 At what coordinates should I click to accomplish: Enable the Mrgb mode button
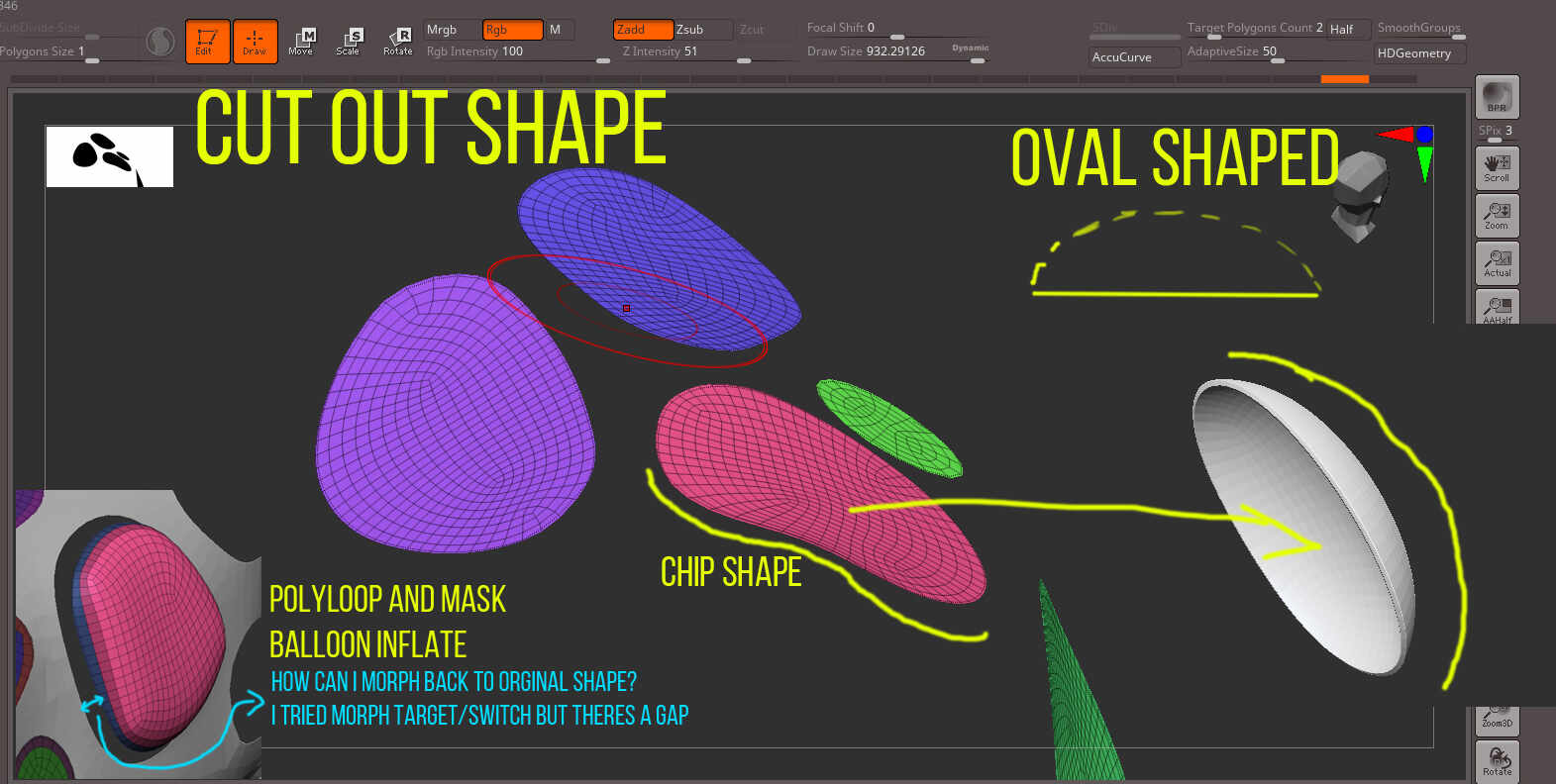tap(452, 30)
